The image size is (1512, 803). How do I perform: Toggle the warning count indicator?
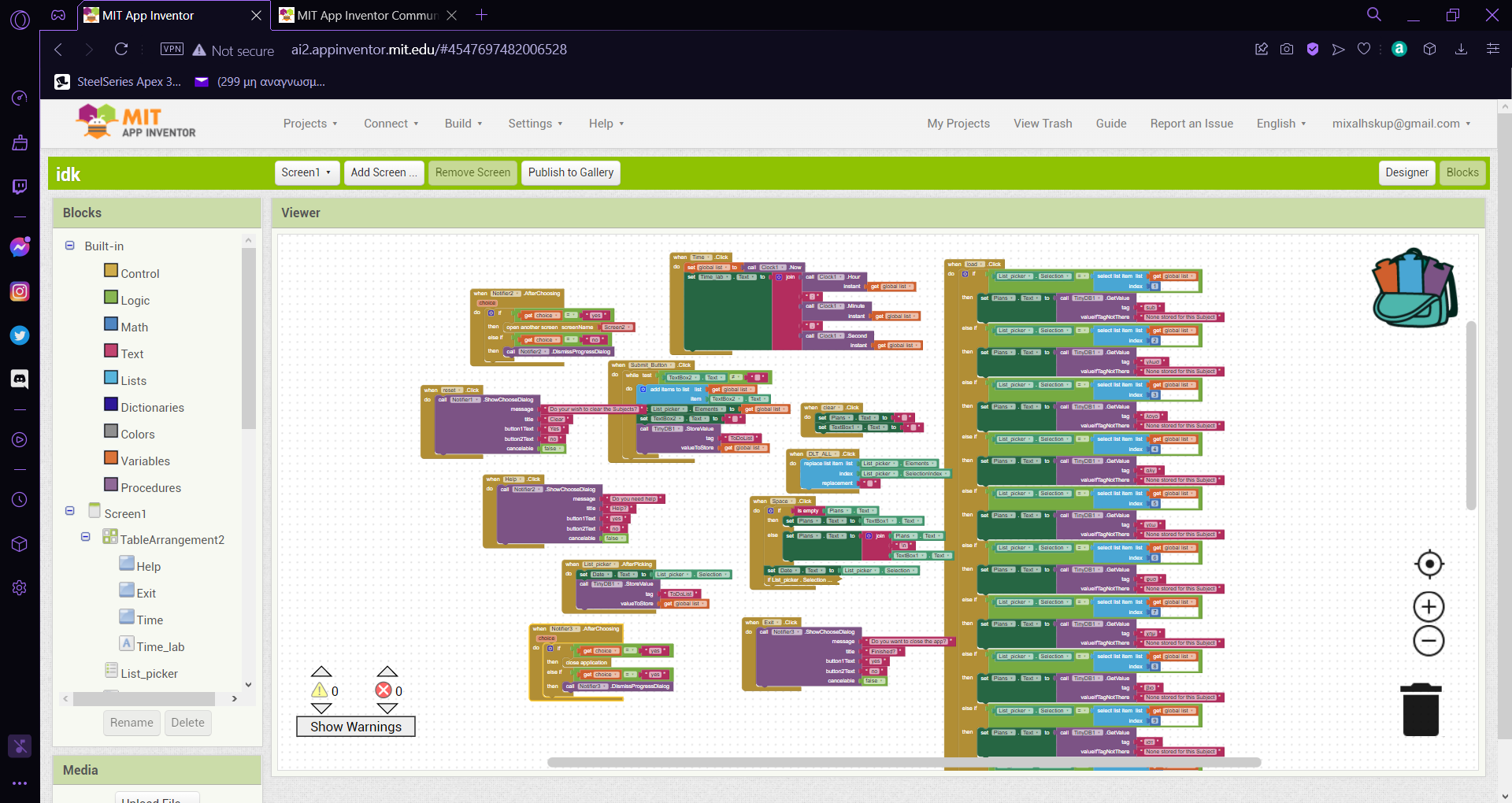321,690
